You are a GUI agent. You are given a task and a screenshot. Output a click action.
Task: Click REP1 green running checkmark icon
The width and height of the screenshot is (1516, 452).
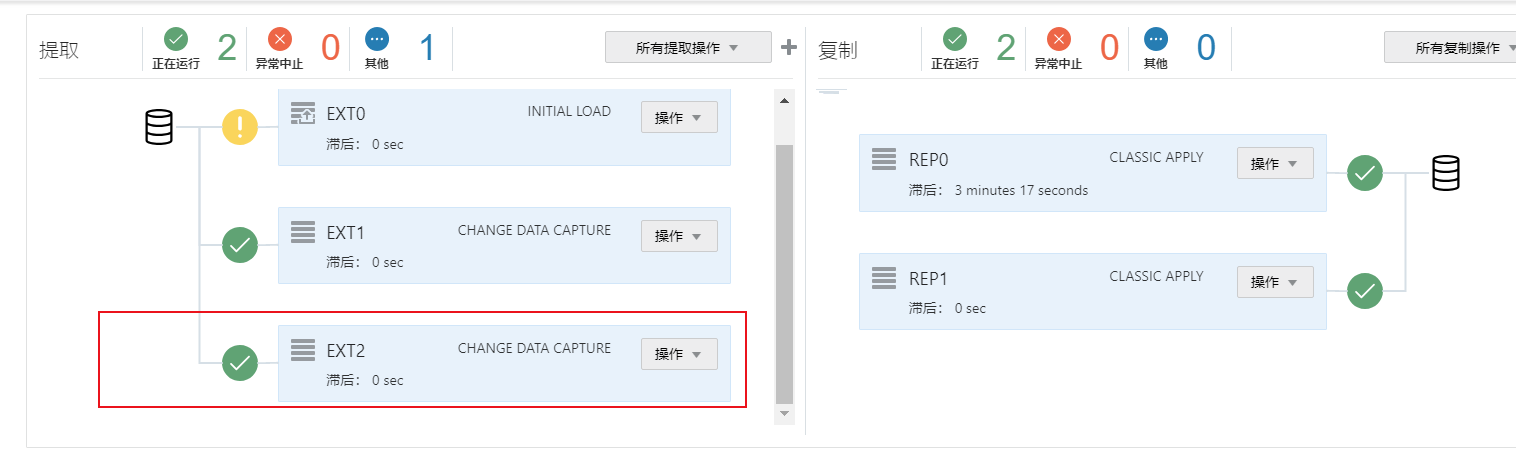pyautogui.click(x=1365, y=291)
